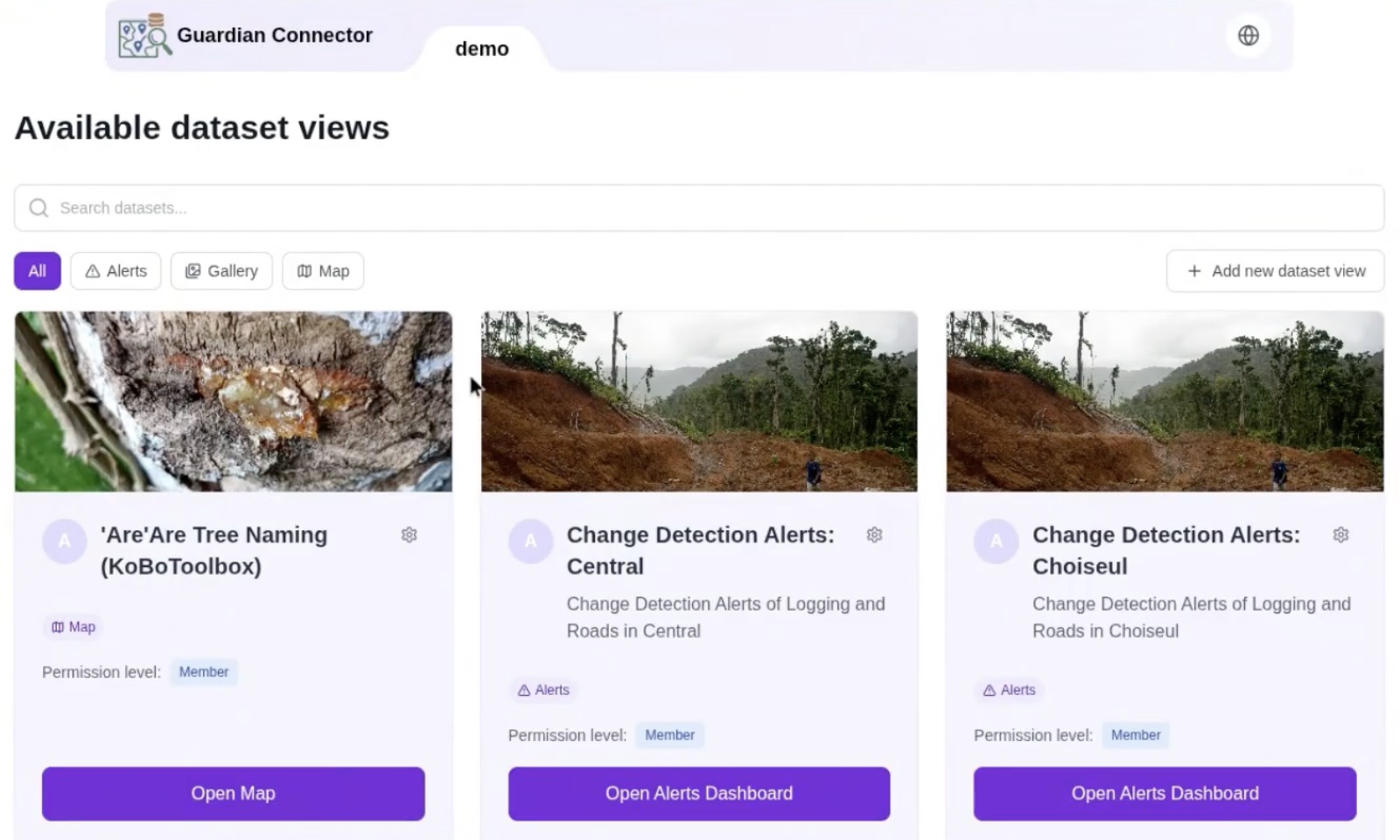This screenshot has height=840, width=1400.
Task: Click the Search datasets input field
Action: 699,207
